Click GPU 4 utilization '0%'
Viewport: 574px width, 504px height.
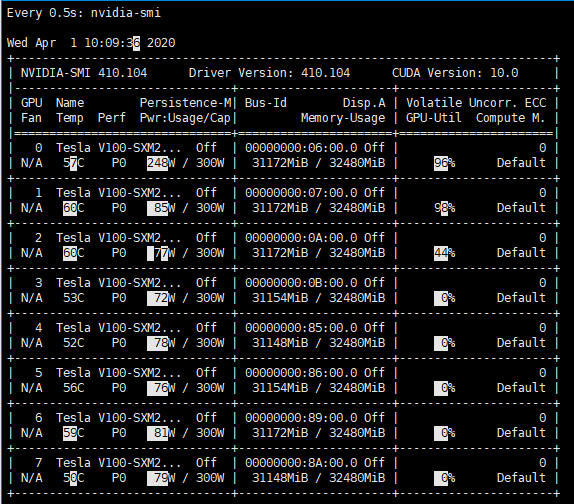448,343
